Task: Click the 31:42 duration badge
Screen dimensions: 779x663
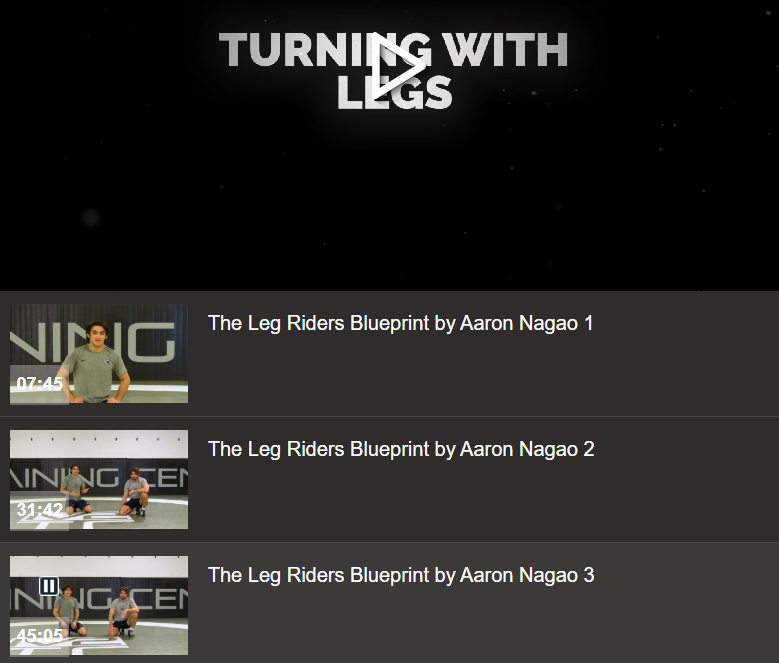Action: pos(39,510)
